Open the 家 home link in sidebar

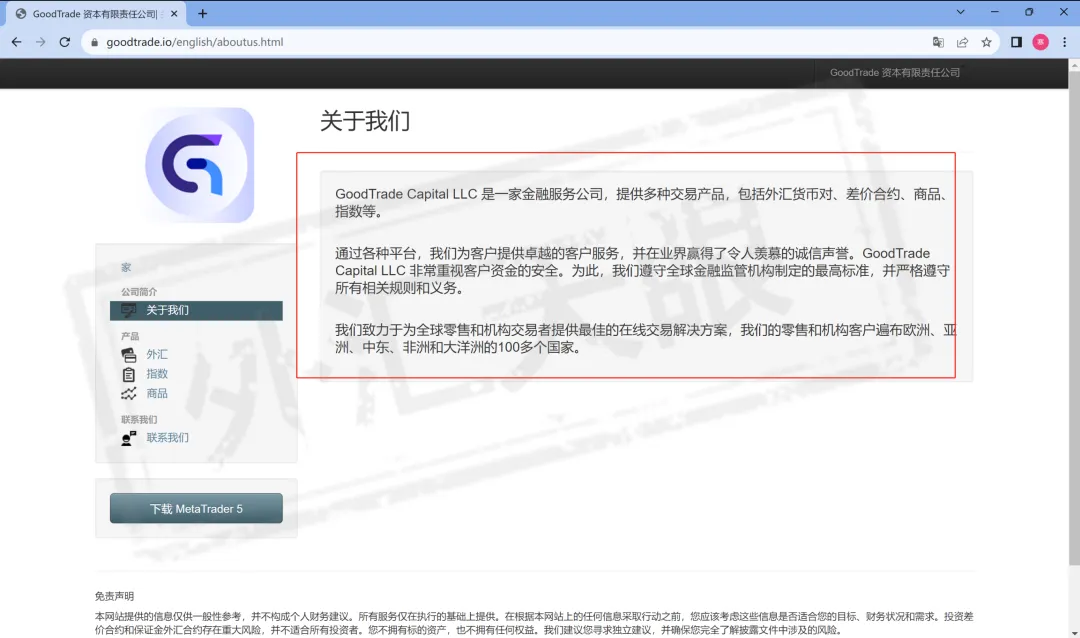click(x=126, y=267)
